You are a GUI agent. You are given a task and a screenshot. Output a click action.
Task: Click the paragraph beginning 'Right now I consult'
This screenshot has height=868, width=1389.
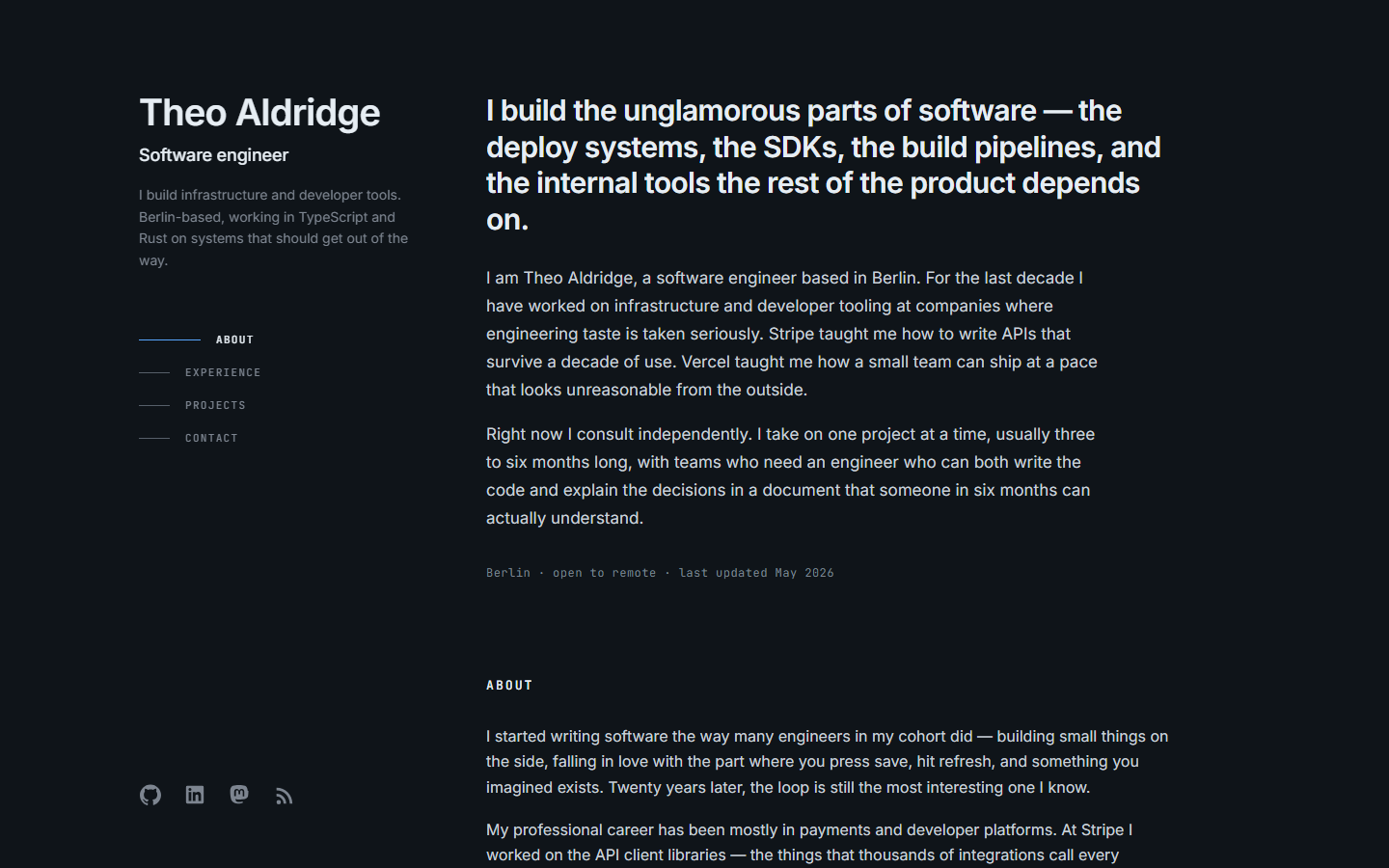[x=790, y=476]
